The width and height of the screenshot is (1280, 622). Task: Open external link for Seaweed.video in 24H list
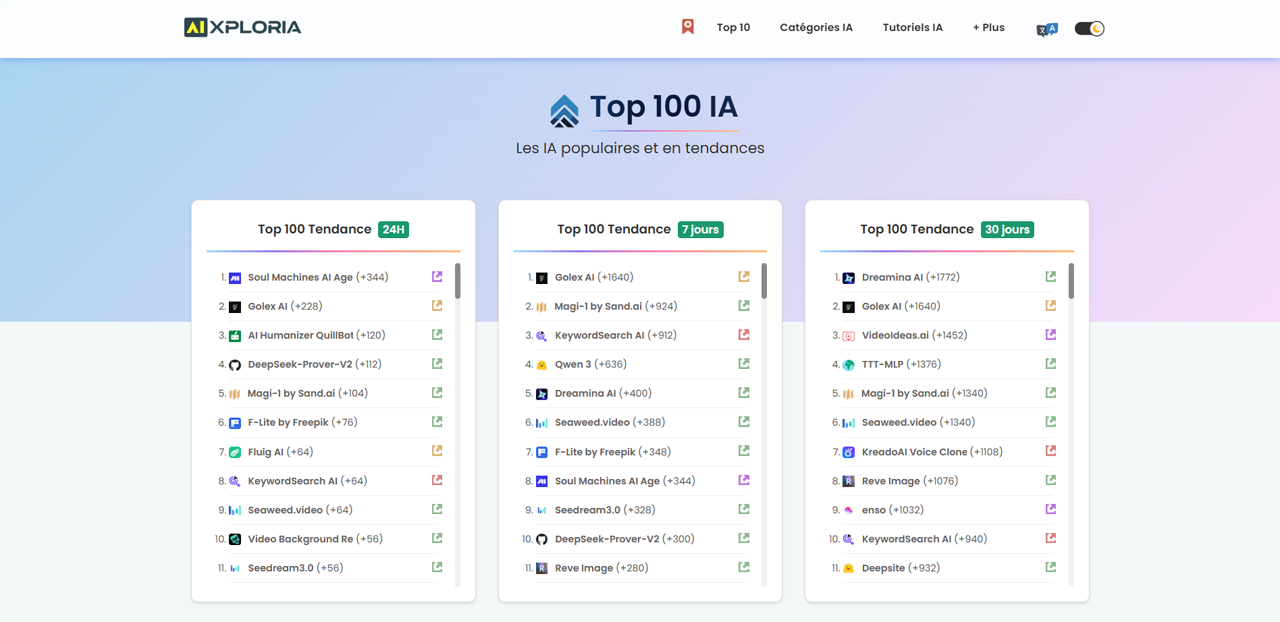pos(437,509)
